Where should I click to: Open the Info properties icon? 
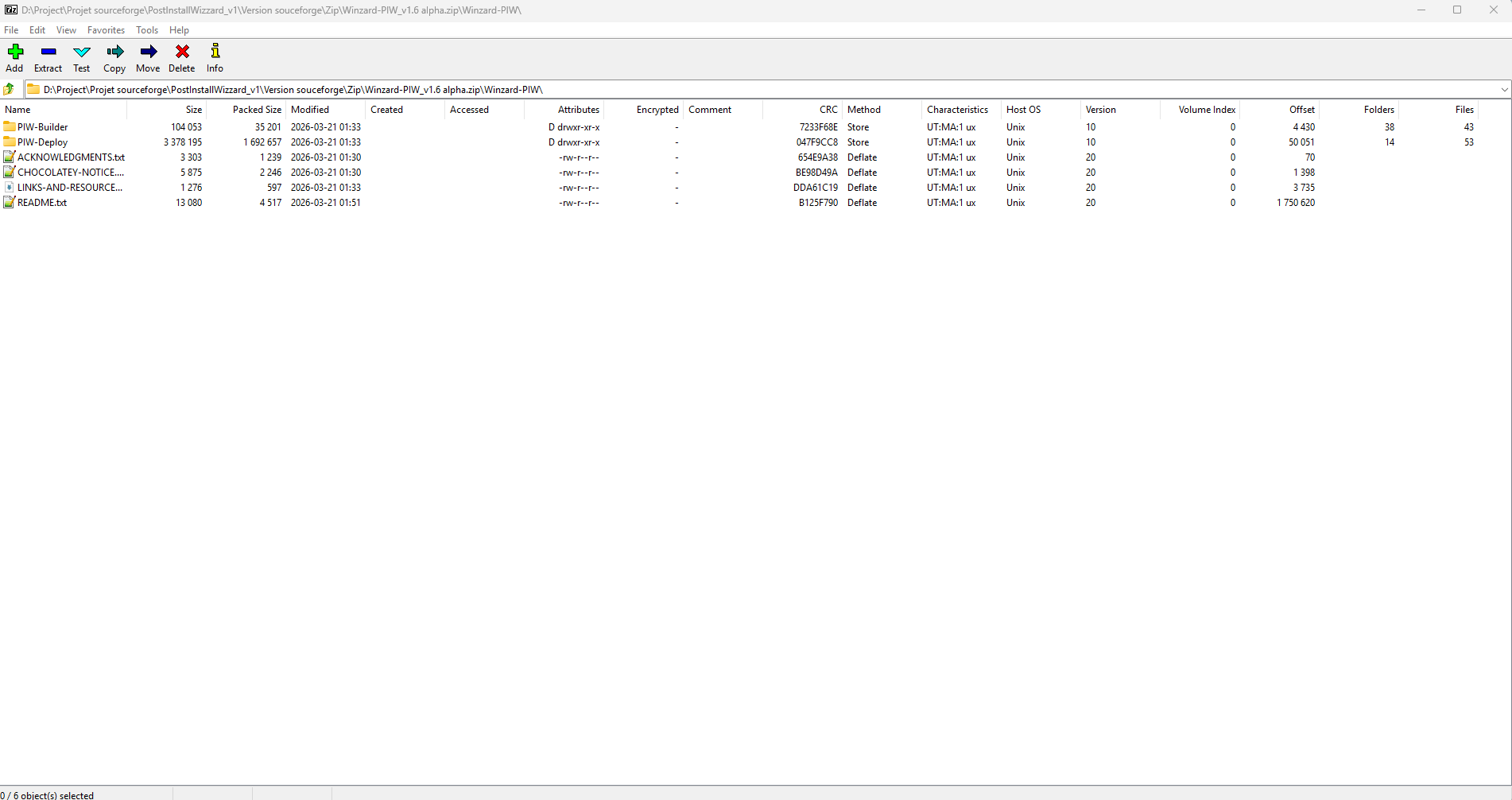pos(215,52)
